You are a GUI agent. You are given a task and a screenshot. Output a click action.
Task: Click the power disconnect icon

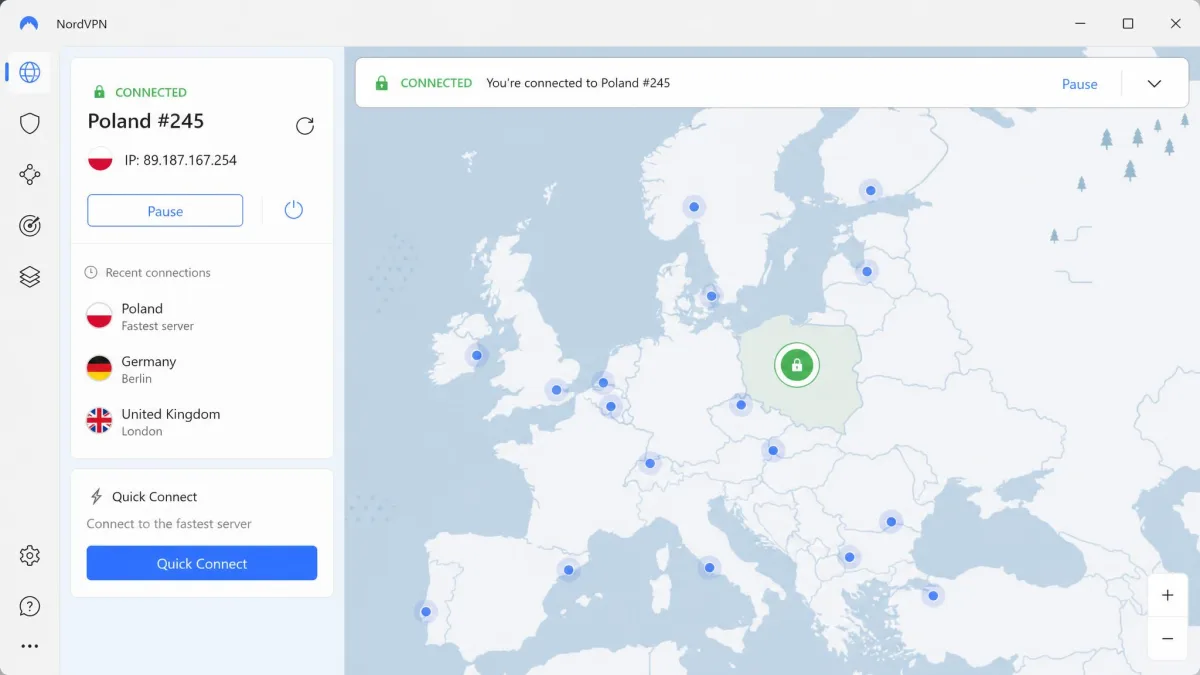pos(293,210)
